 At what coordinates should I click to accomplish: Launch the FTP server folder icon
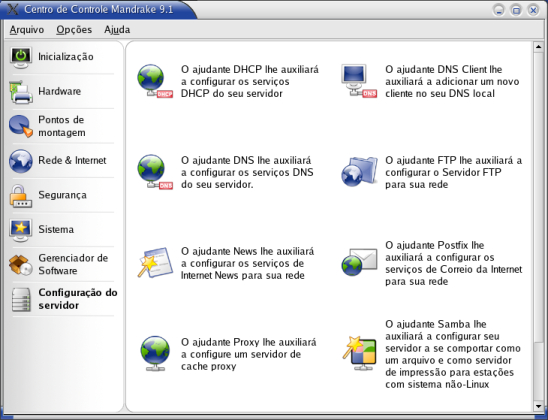point(359,172)
